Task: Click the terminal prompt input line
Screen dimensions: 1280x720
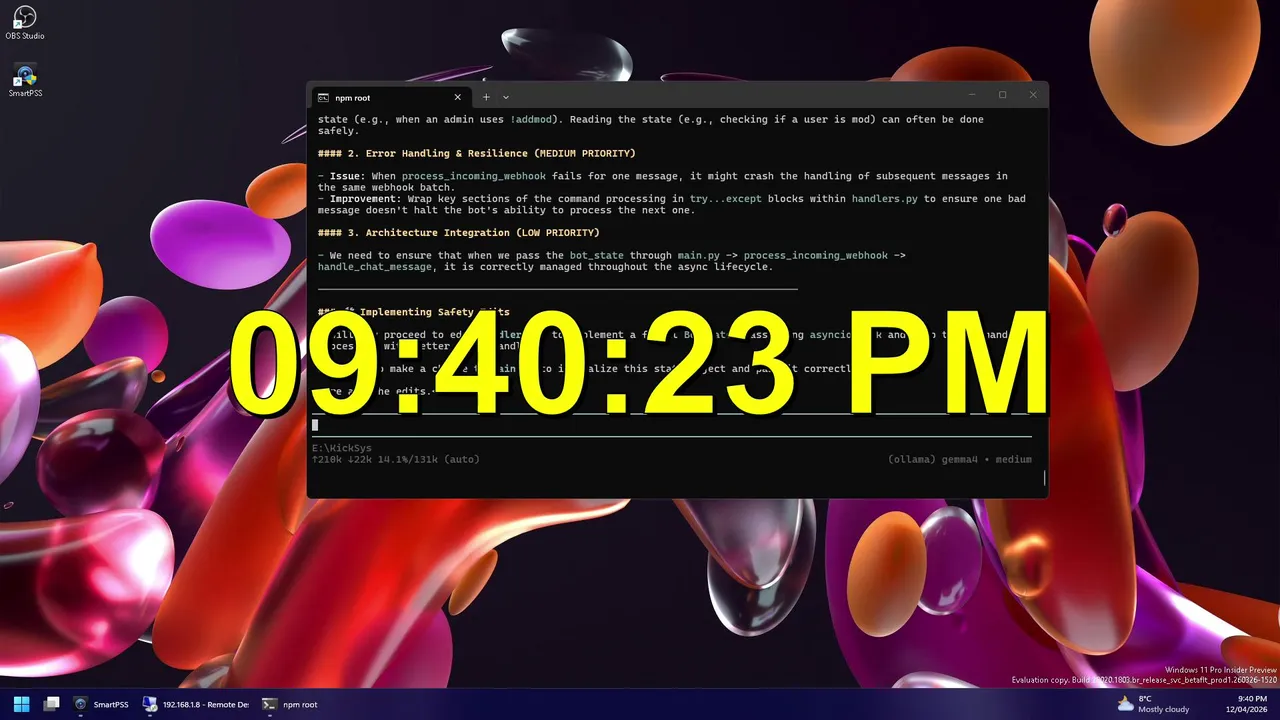Action: (x=672, y=425)
